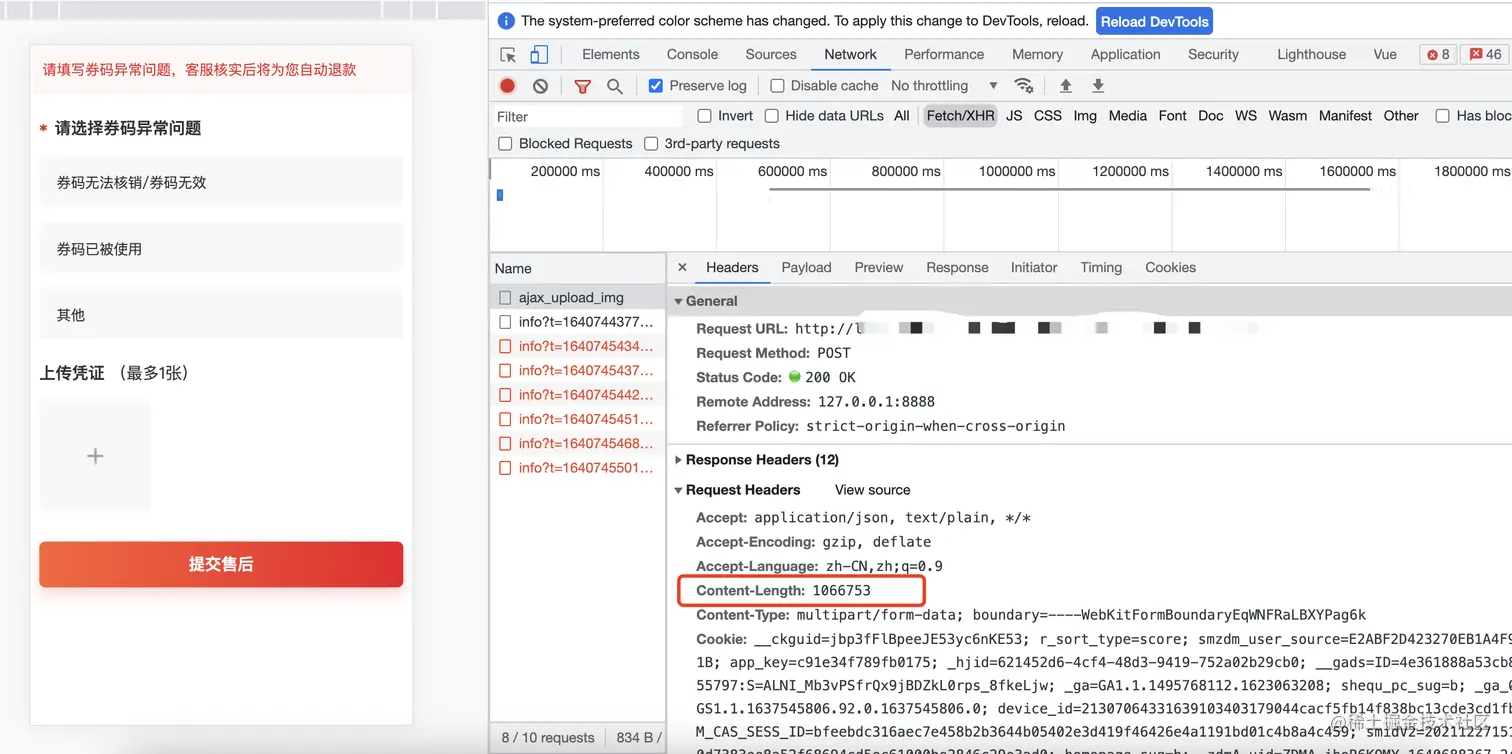The height and width of the screenshot is (754, 1512).
Task: Filter requests by Img
Action: pyautogui.click(x=1085, y=116)
